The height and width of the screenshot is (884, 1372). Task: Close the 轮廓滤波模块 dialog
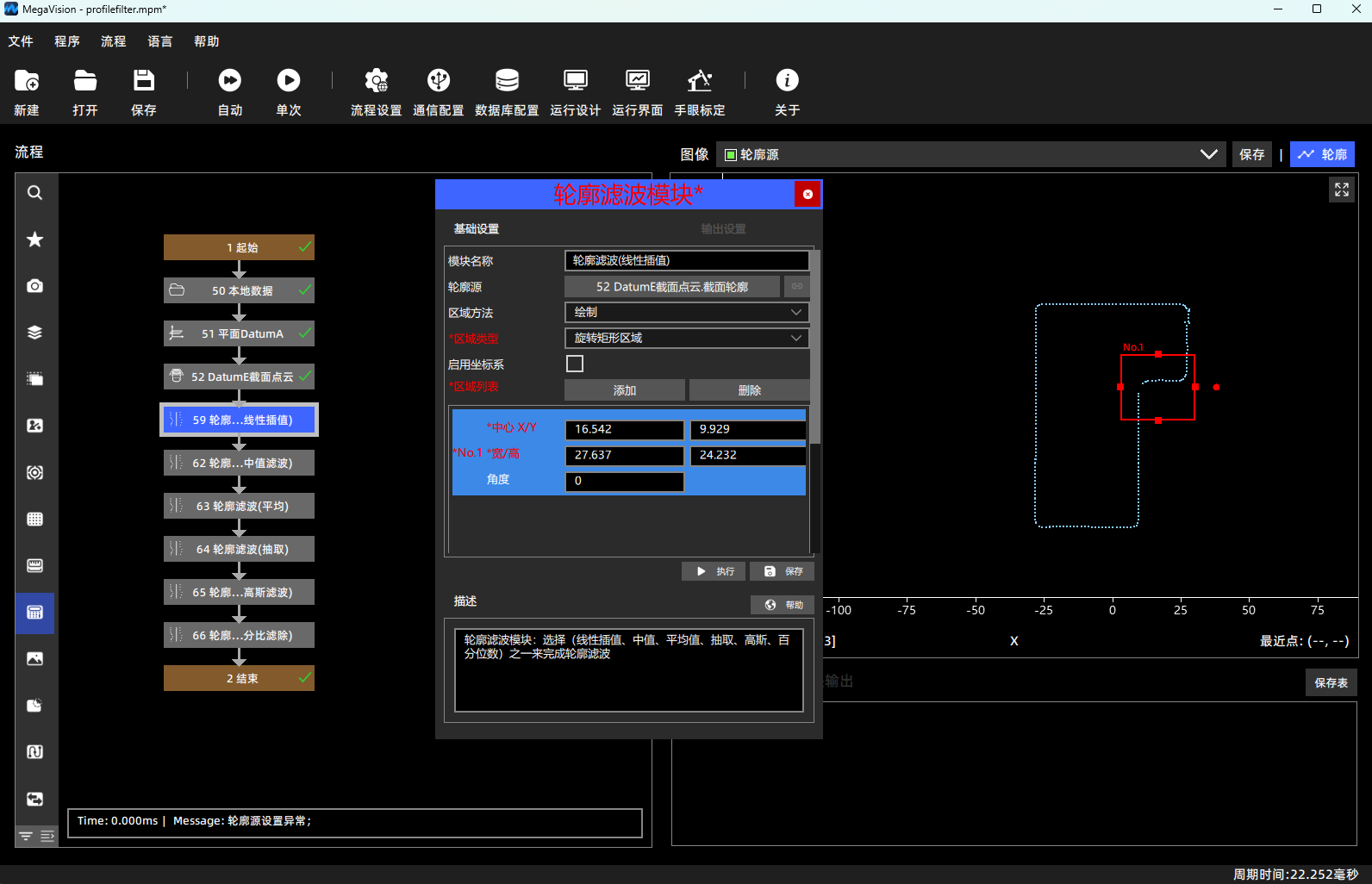[x=808, y=194]
